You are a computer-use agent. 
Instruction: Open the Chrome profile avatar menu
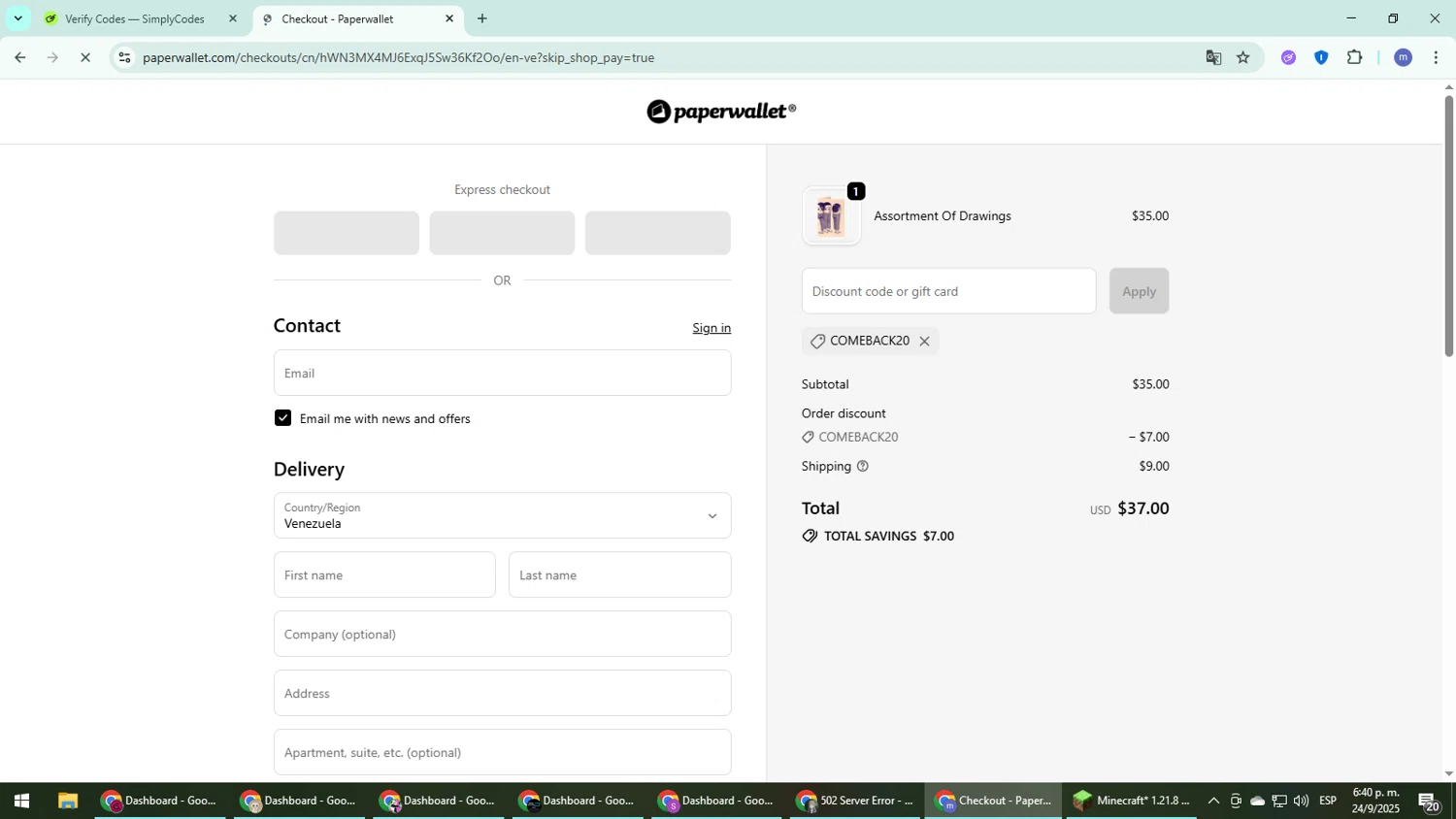point(1403,58)
